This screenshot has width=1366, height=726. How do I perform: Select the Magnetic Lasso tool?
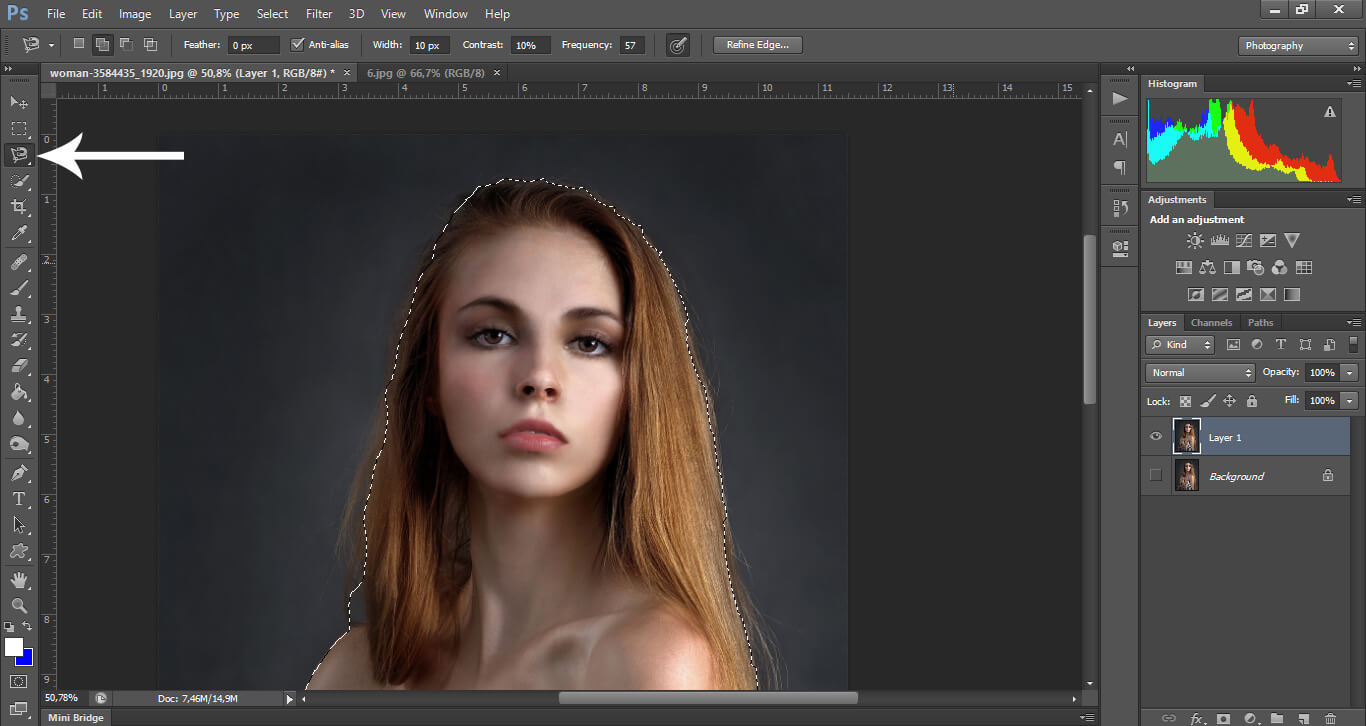[x=19, y=155]
